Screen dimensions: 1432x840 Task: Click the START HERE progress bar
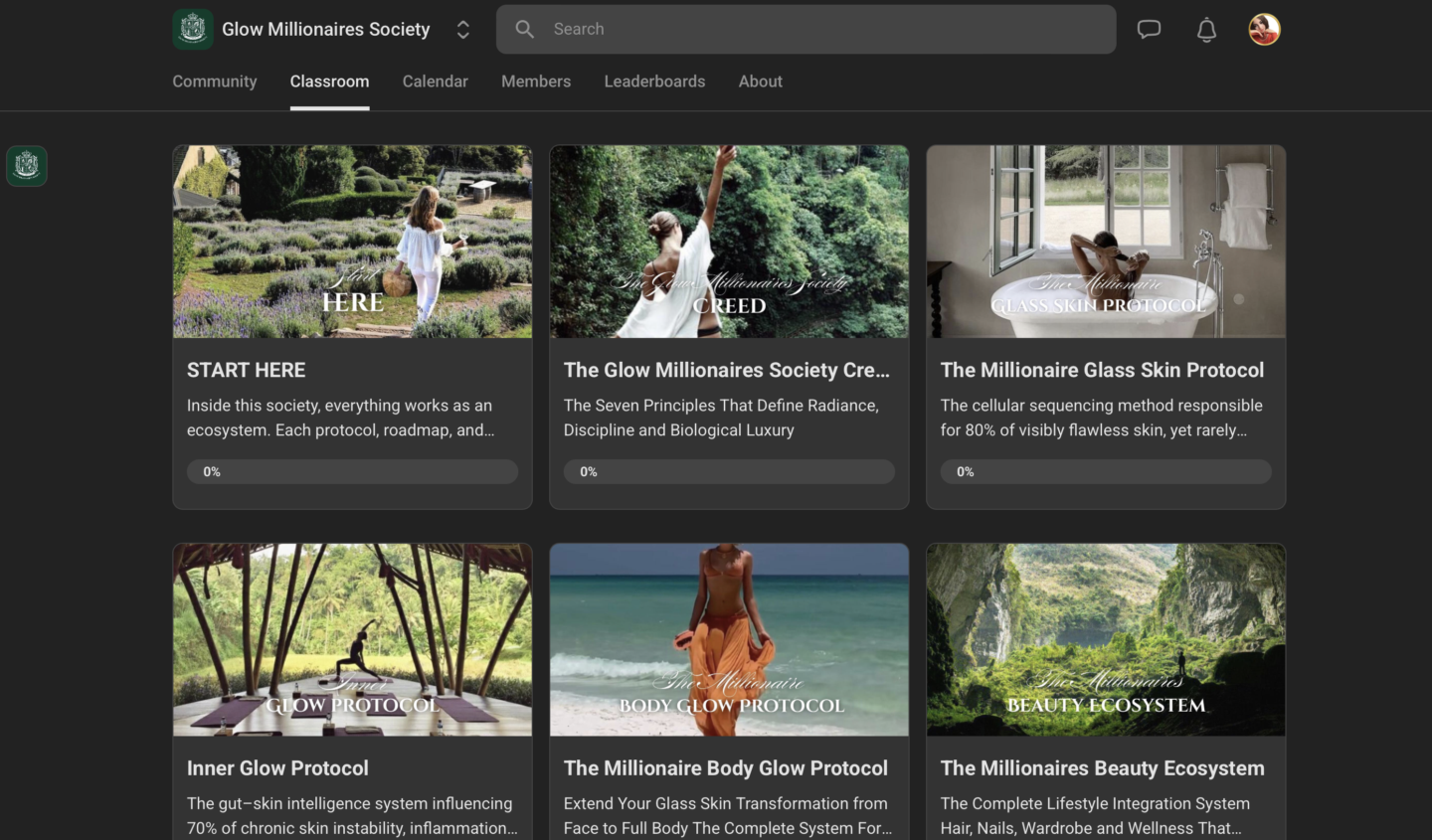(352, 471)
